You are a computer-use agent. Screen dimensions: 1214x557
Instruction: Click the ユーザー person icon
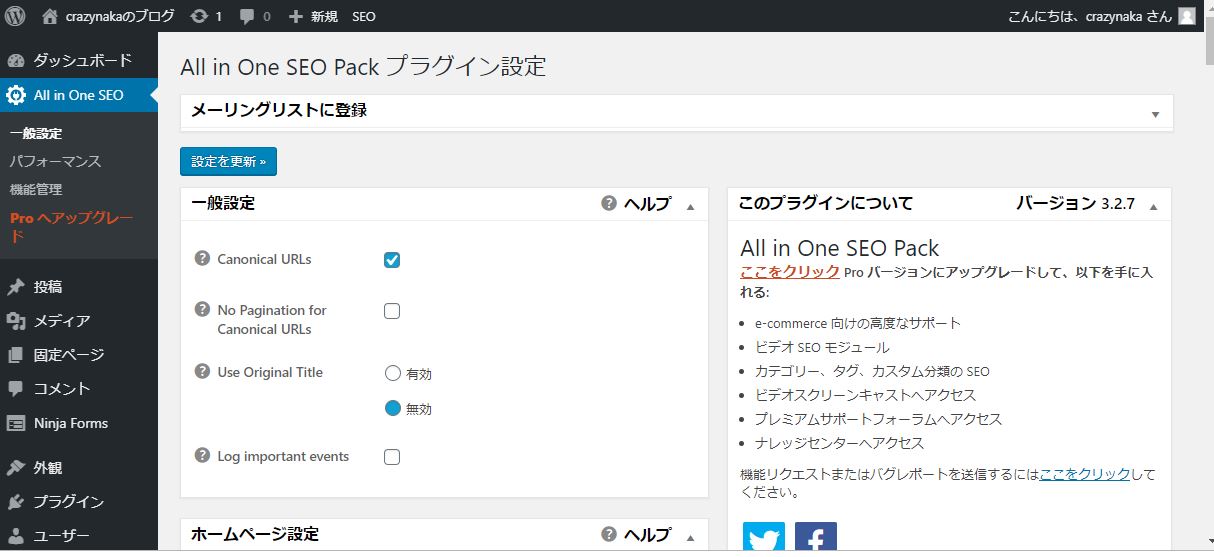16,536
